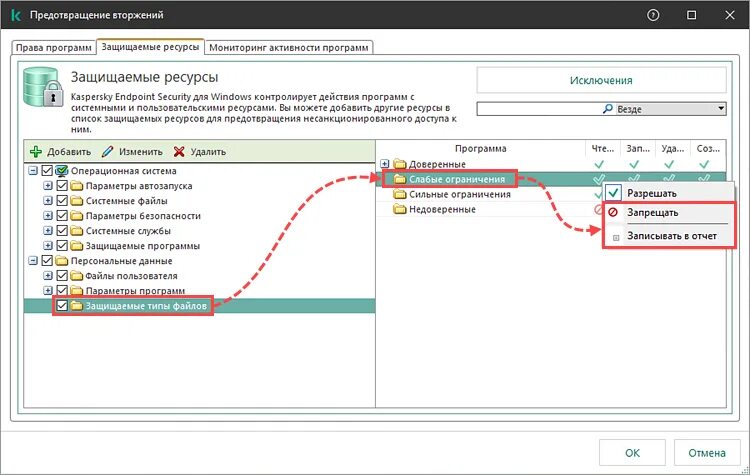The image size is (750, 475).
Task: Open the Везде search scope dropdown
Action: [x=721, y=109]
